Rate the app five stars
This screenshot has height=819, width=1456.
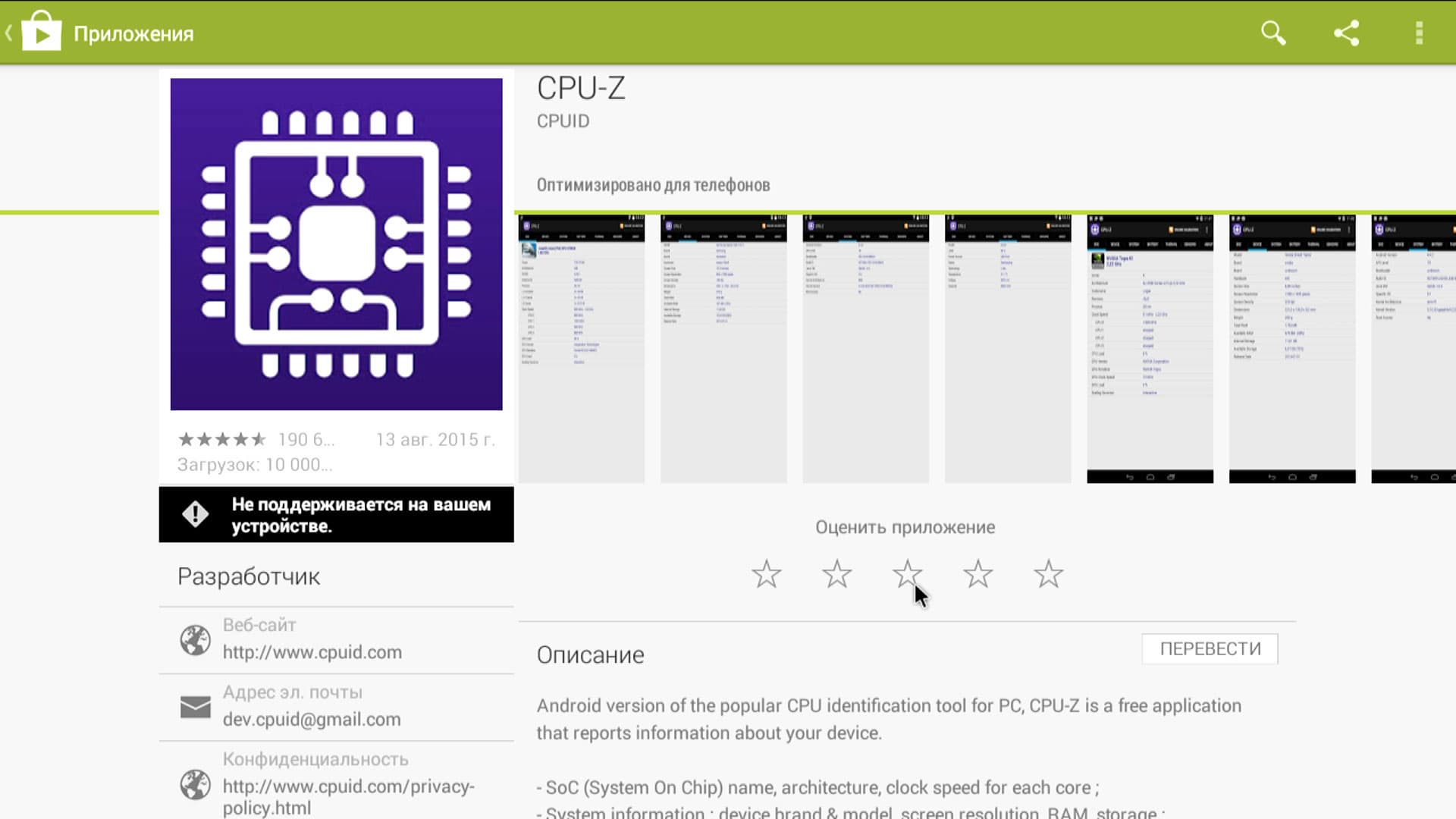coord(1048,574)
